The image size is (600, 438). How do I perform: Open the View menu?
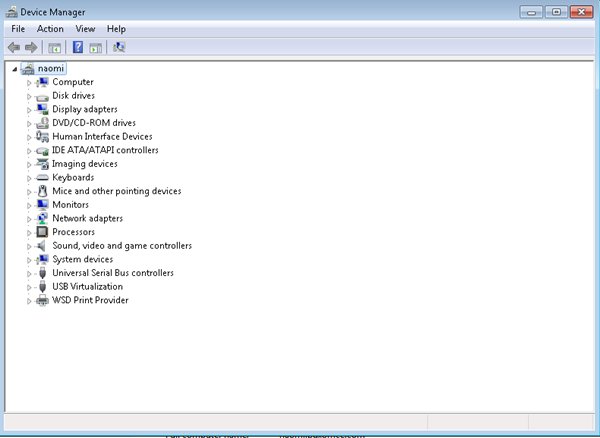(x=85, y=29)
